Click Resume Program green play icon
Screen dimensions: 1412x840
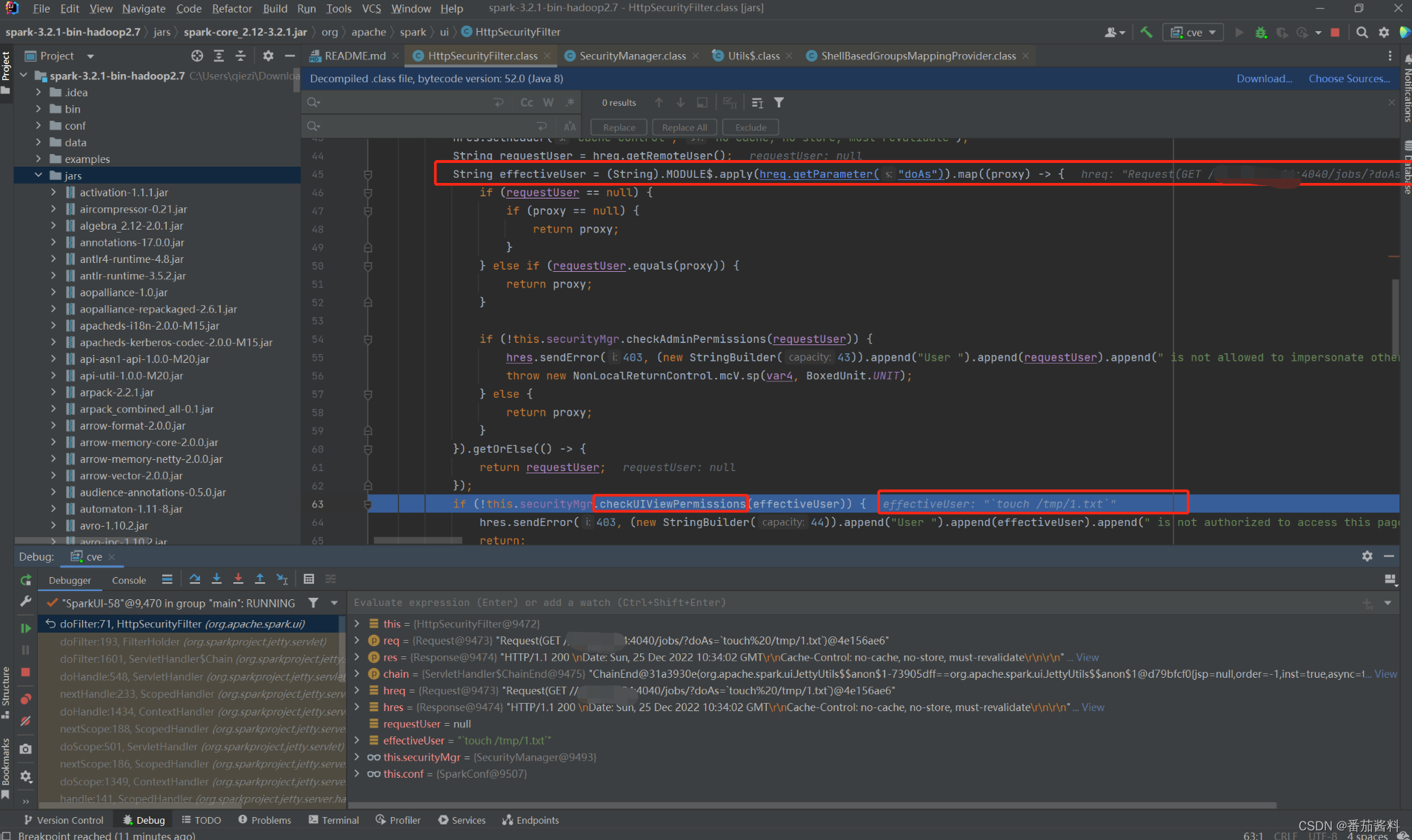(26, 628)
